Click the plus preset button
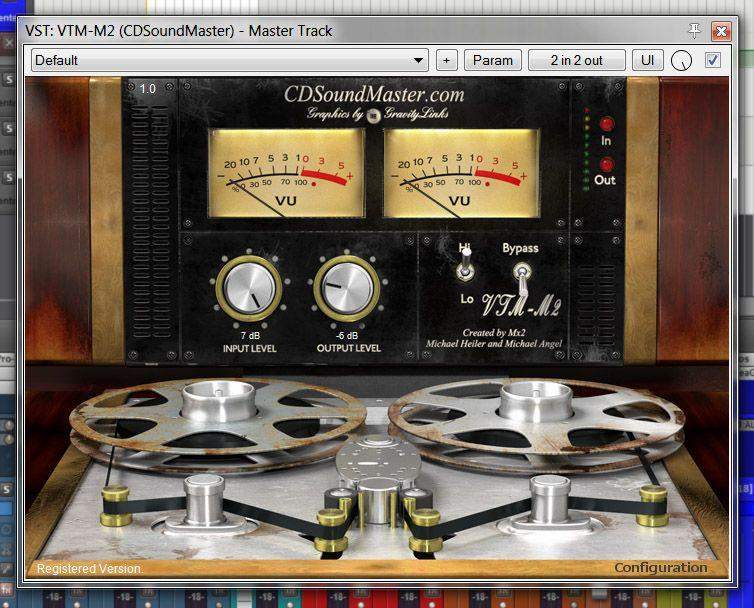Image resolution: width=754 pixels, height=608 pixels. pyautogui.click(x=446, y=61)
